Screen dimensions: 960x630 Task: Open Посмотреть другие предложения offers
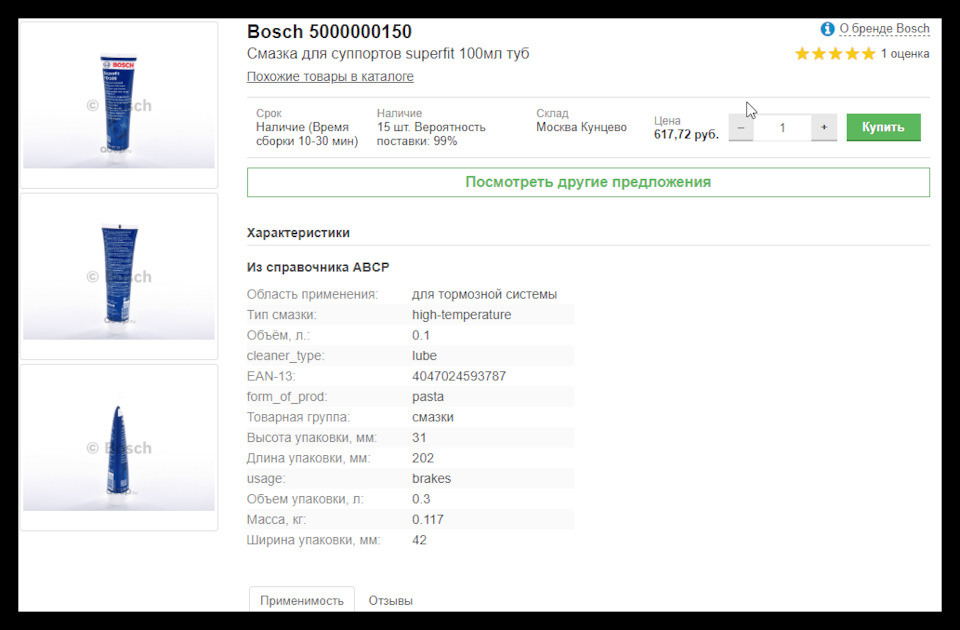(x=588, y=182)
